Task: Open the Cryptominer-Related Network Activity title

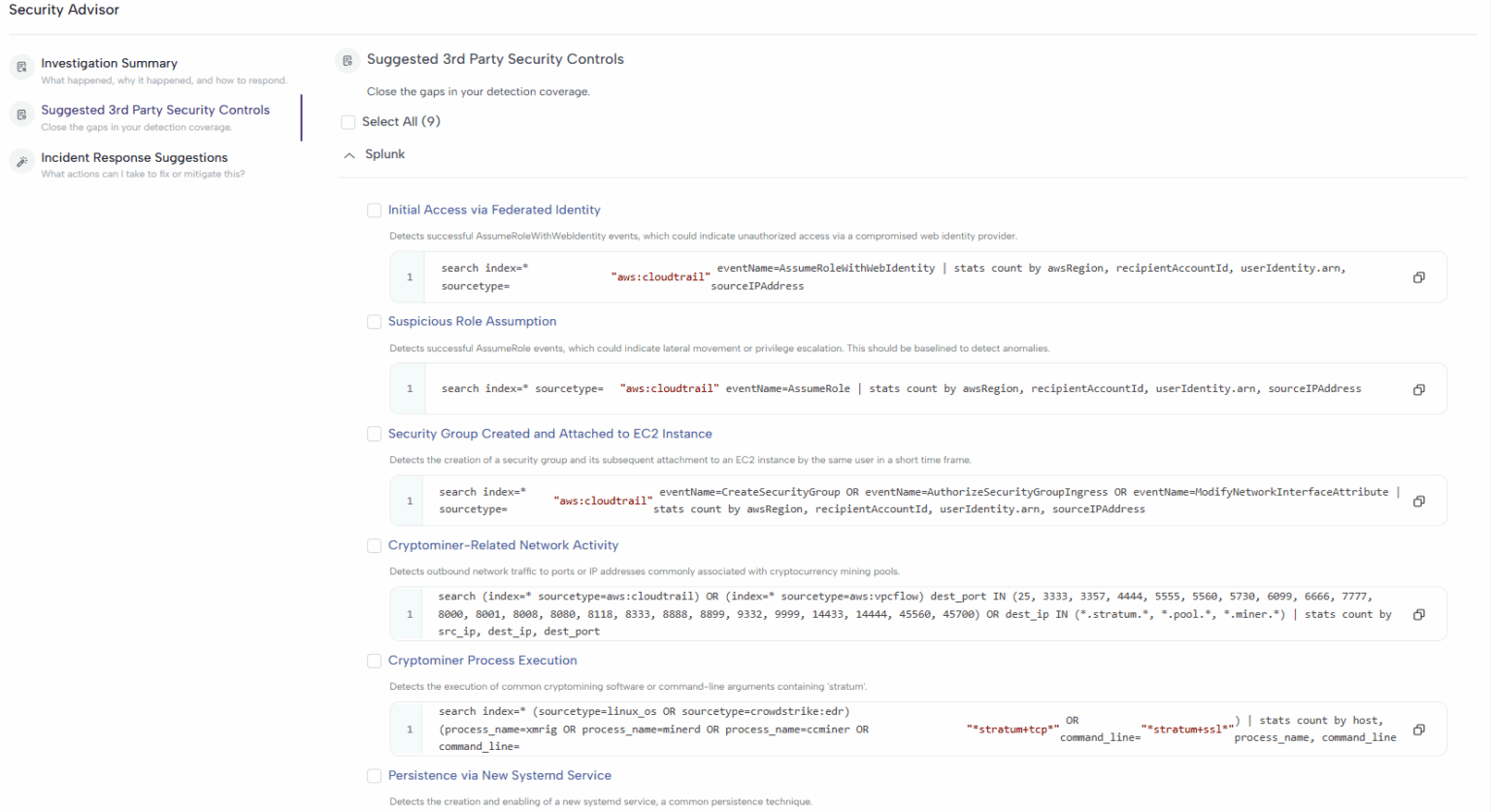Action: point(503,545)
